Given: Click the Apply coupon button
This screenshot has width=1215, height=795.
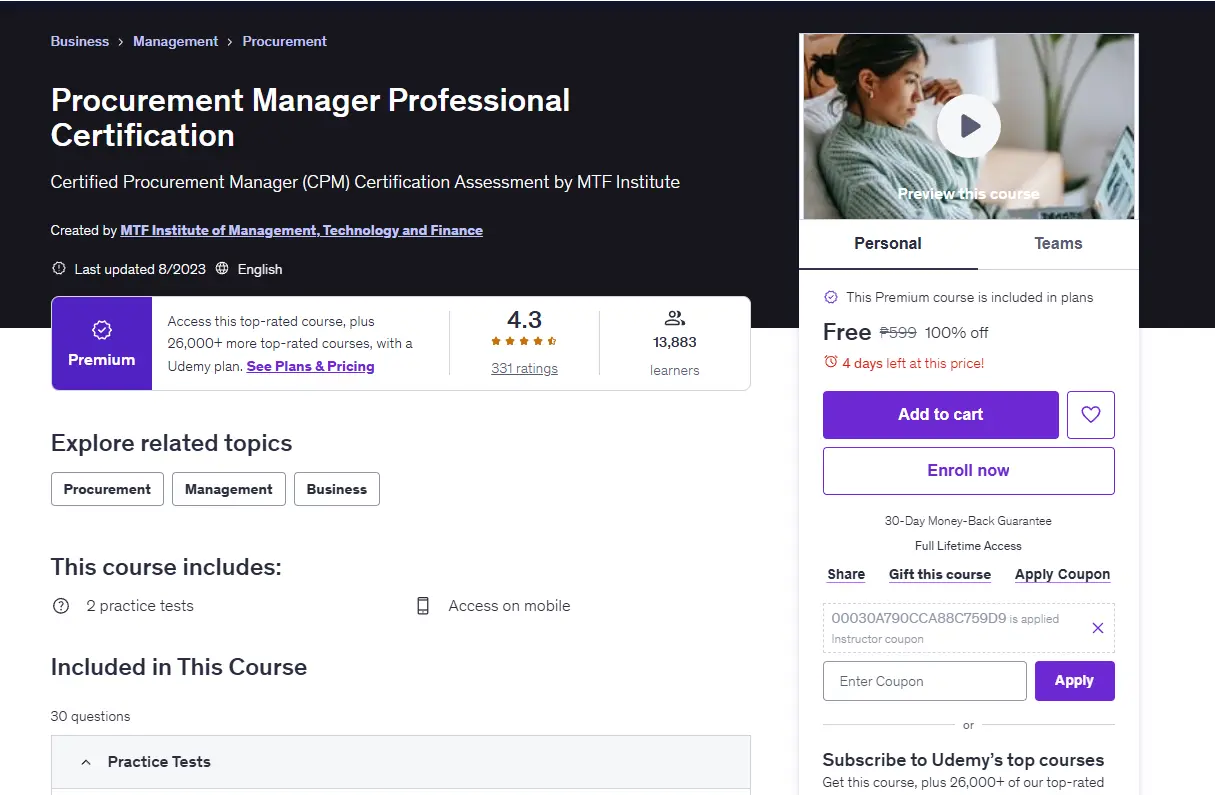Looking at the screenshot, I should [1074, 681].
